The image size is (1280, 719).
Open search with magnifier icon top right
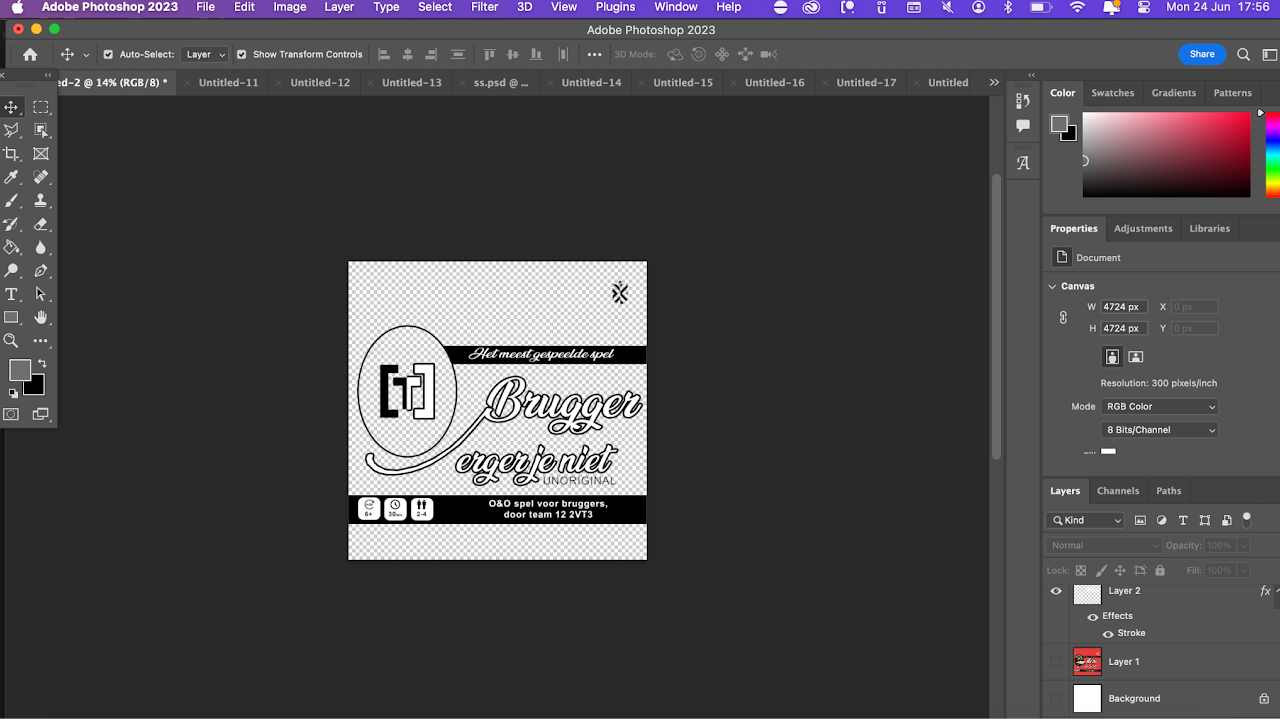pyautogui.click(x=1244, y=54)
